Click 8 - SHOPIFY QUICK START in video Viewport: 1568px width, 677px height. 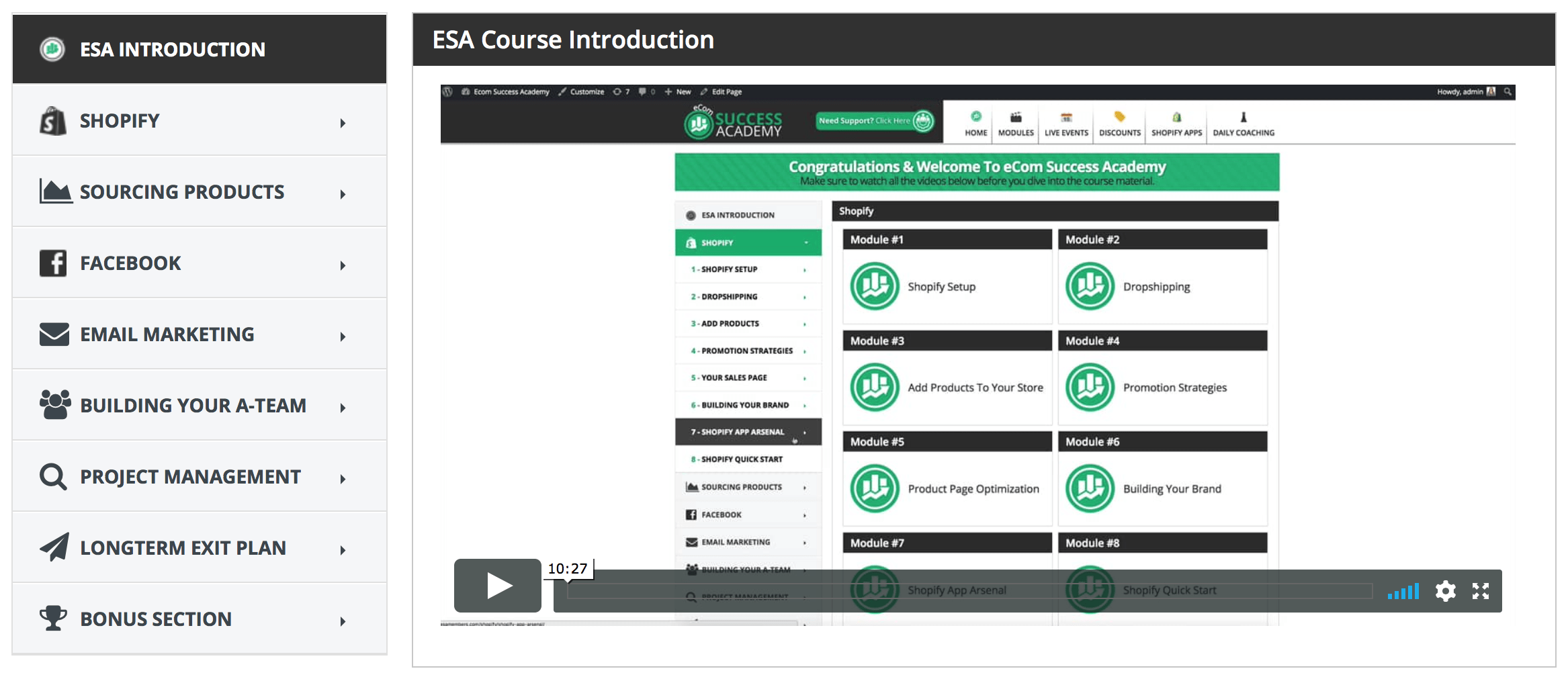(748, 459)
